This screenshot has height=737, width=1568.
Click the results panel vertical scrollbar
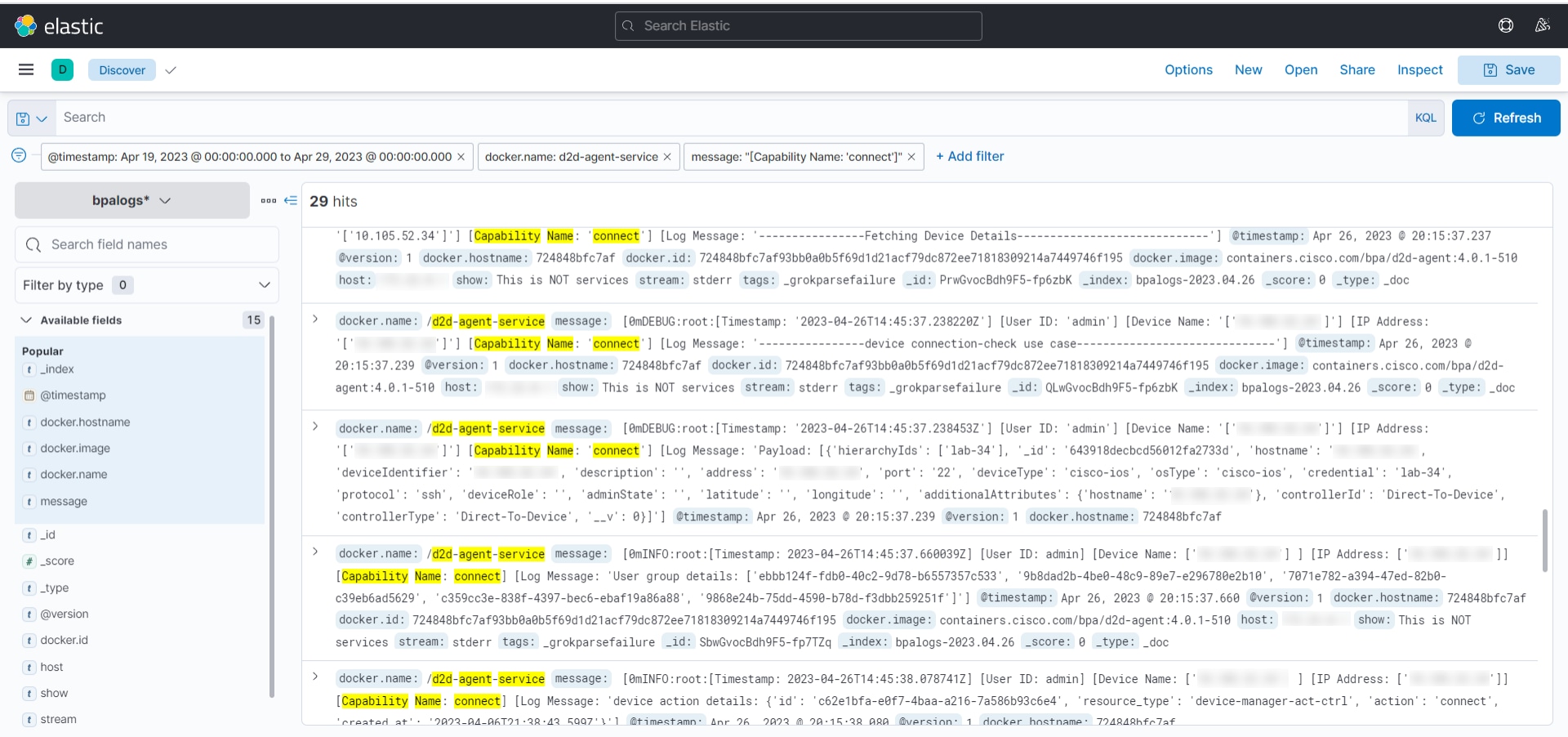coord(1544,541)
